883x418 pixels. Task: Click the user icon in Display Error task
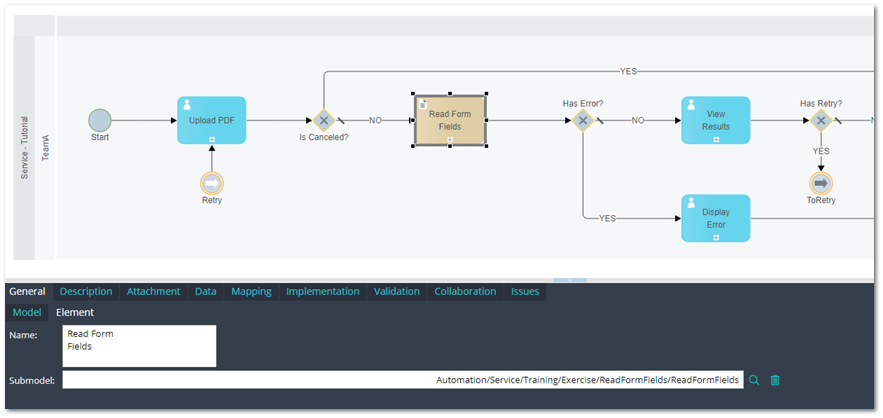pyautogui.click(x=691, y=203)
